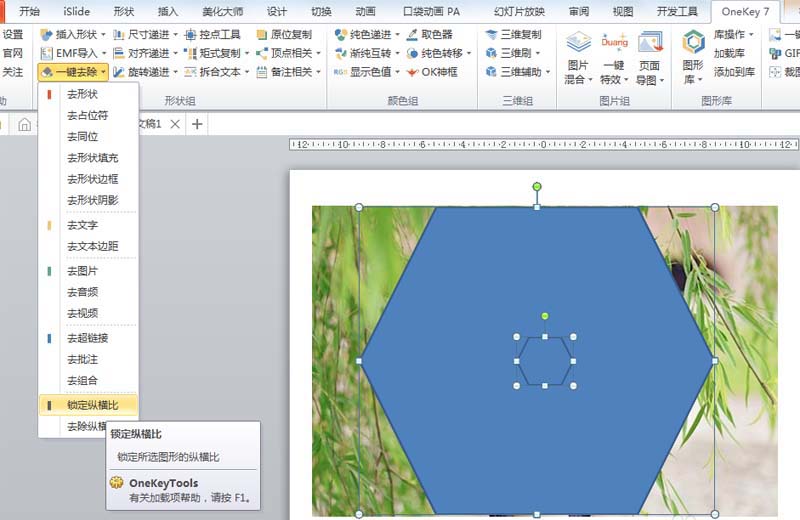The image size is (800, 520).
Task: Click the 插入形状 icon
Action: [x=46, y=35]
